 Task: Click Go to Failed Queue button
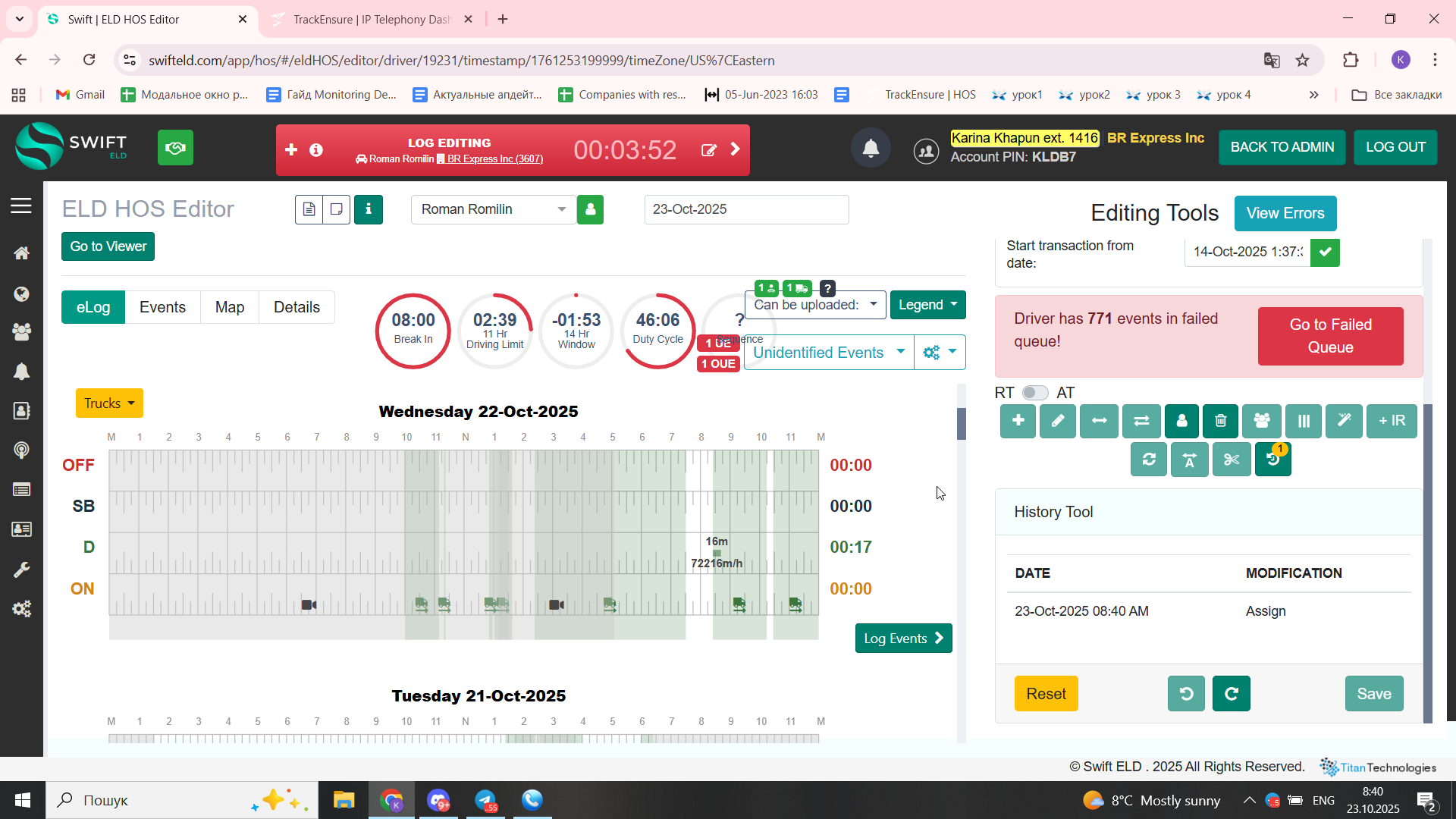click(1330, 336)
